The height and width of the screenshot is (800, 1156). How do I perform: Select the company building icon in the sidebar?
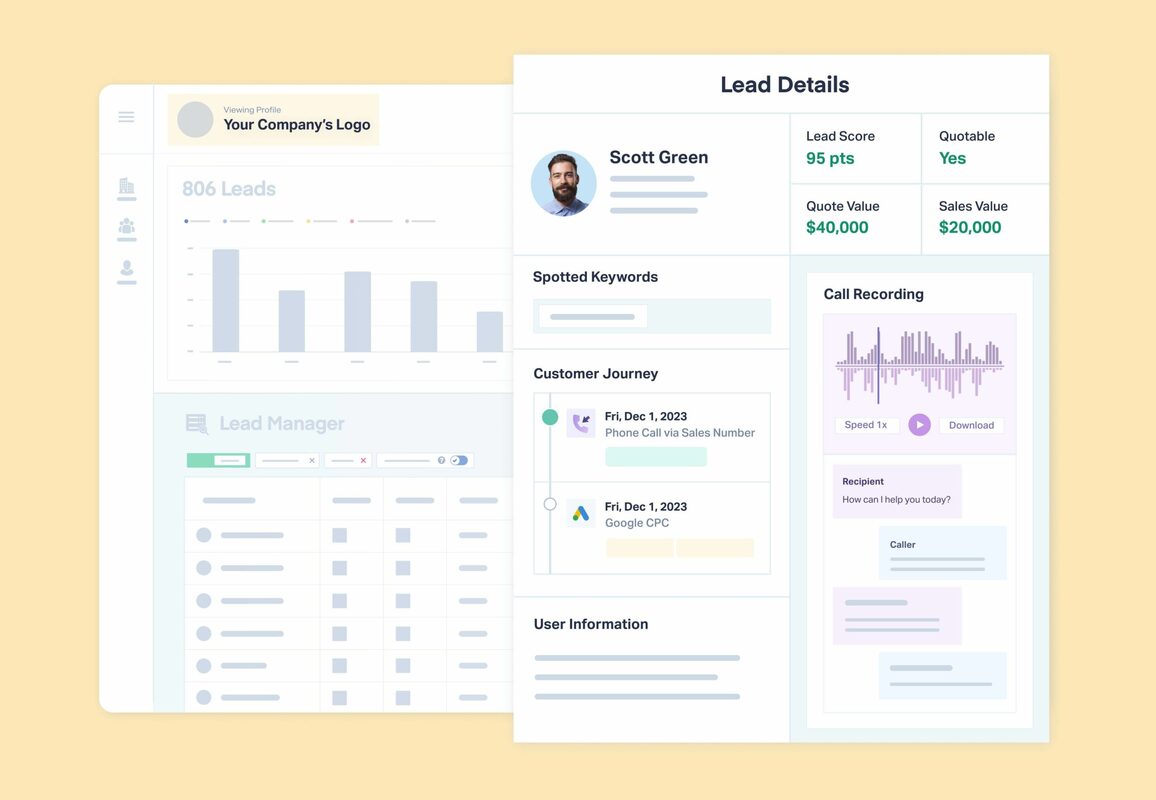tap(126, 186)
